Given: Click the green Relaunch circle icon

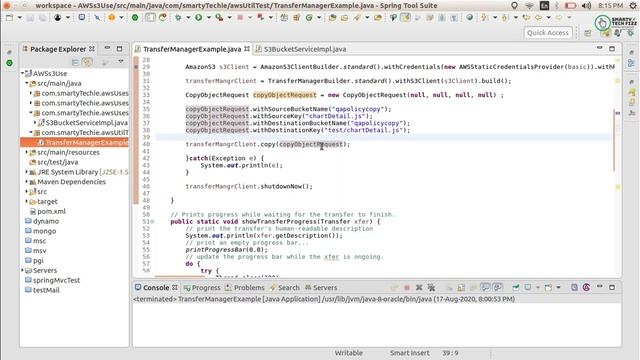Looking at the screenshot, I should pos(135,18).
